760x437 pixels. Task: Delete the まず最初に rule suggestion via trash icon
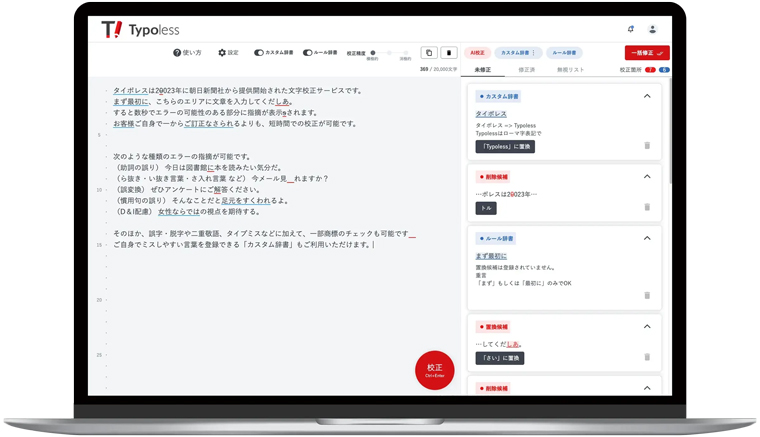647,295
